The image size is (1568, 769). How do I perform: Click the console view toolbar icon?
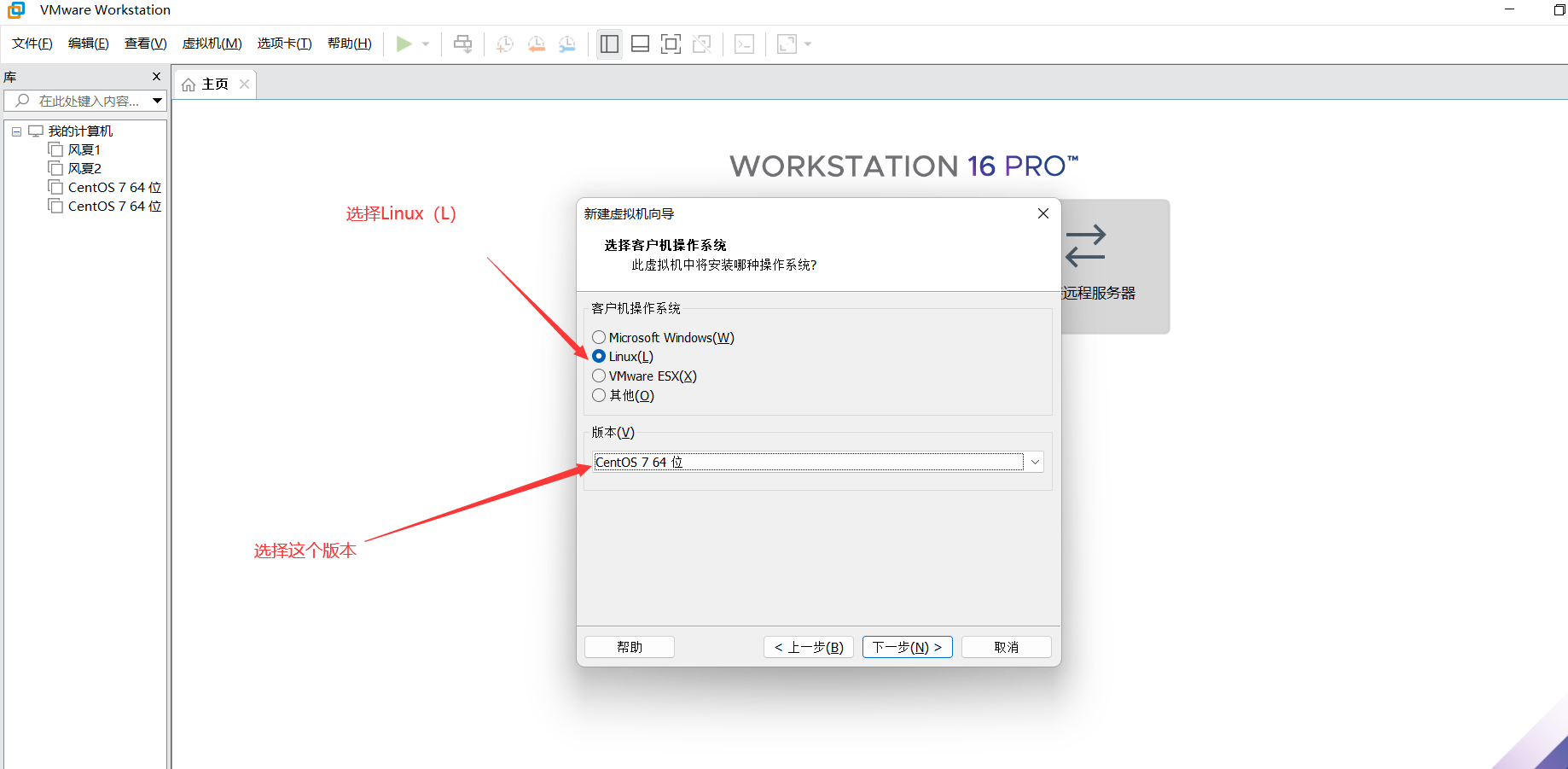[x=744, y=44]
